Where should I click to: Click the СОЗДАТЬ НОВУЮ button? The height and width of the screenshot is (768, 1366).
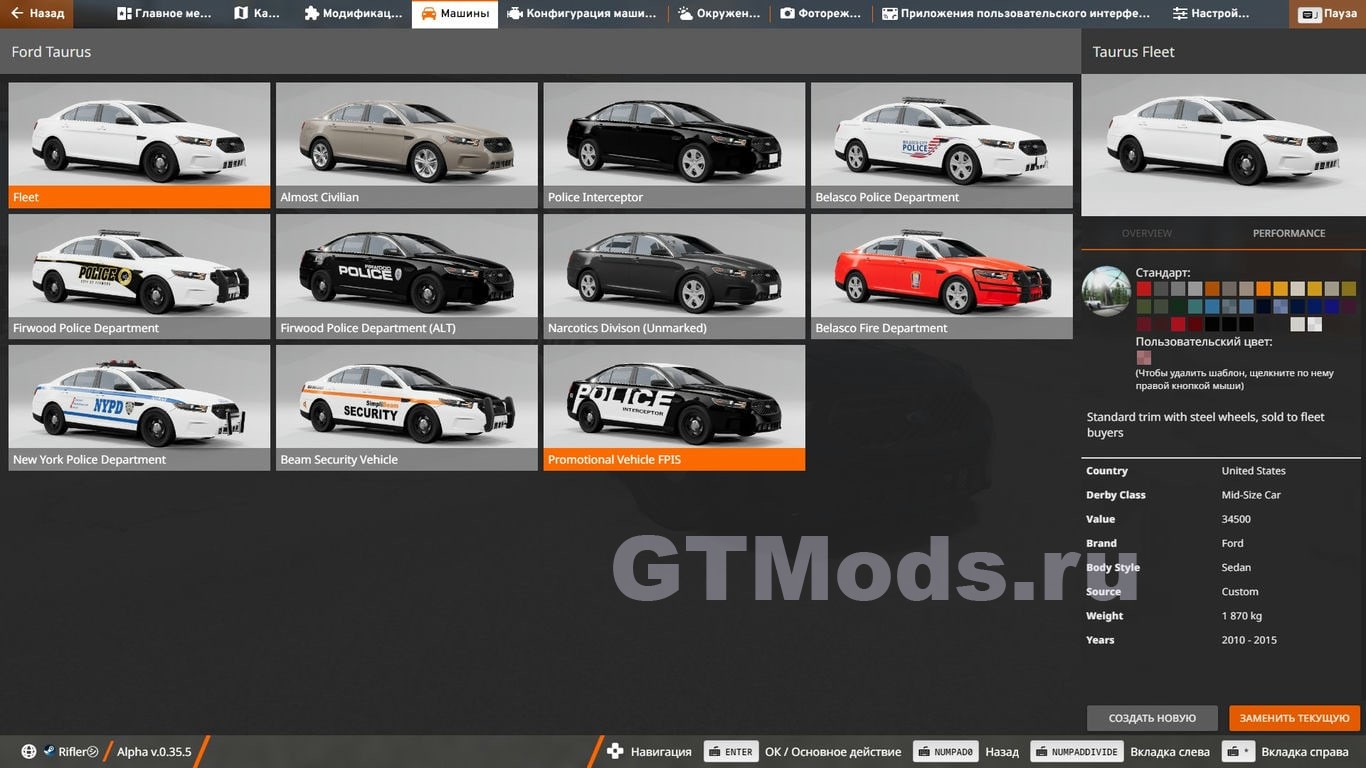(1152, 718)
